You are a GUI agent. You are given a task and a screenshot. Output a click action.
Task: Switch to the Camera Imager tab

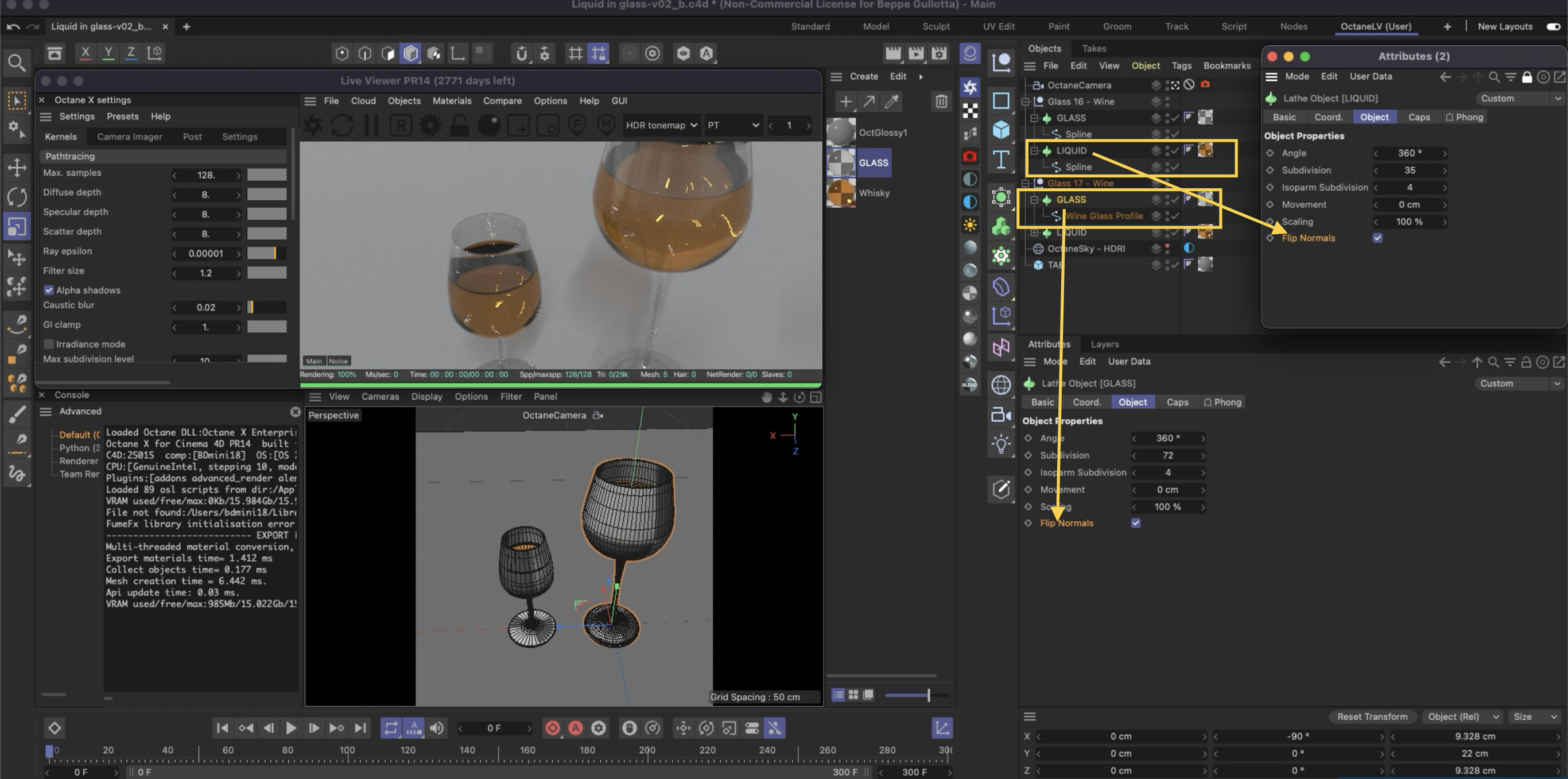[130, 137]
